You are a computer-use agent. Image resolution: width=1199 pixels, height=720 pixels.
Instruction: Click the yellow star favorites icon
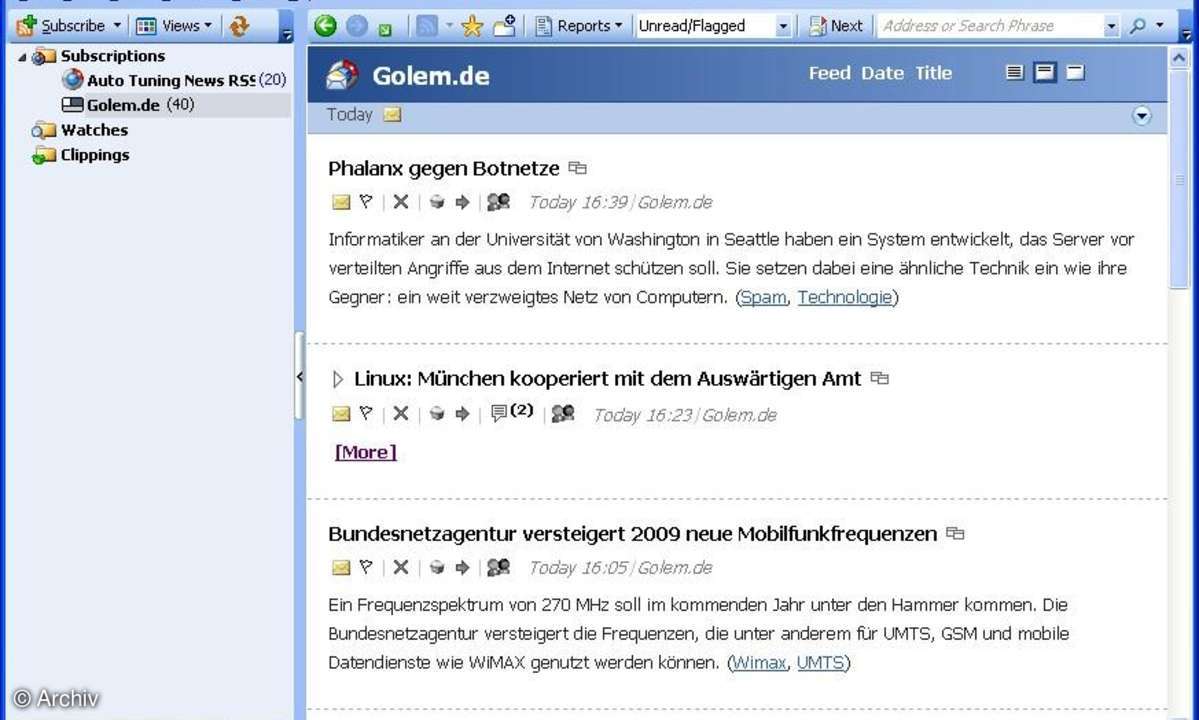click(x=473, y=26)
